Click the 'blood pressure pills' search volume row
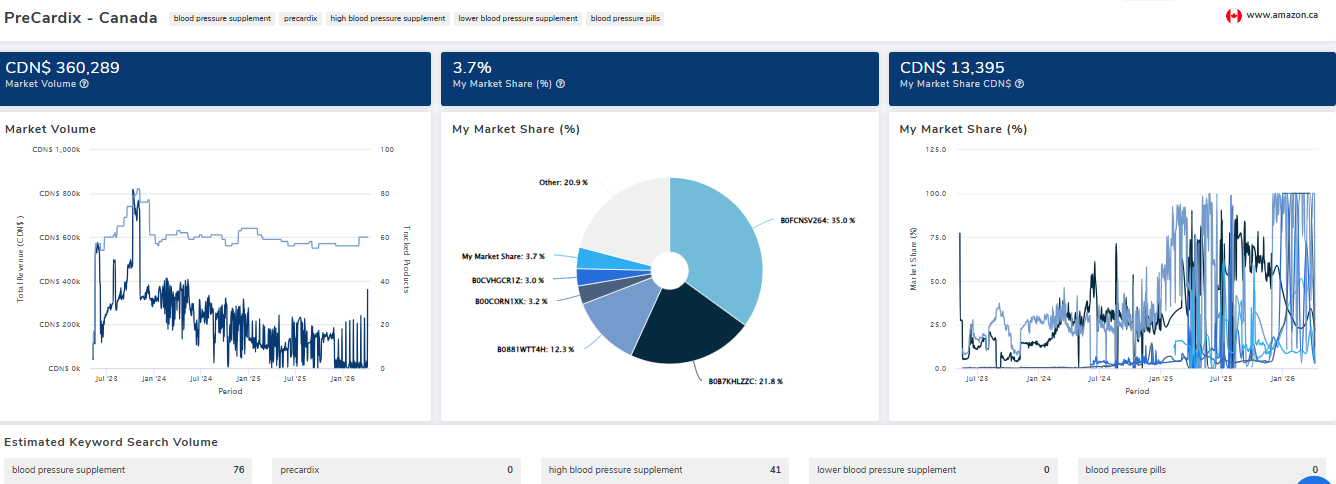This screenshot has width=1336, height=484. click(x=1201, y=470)
